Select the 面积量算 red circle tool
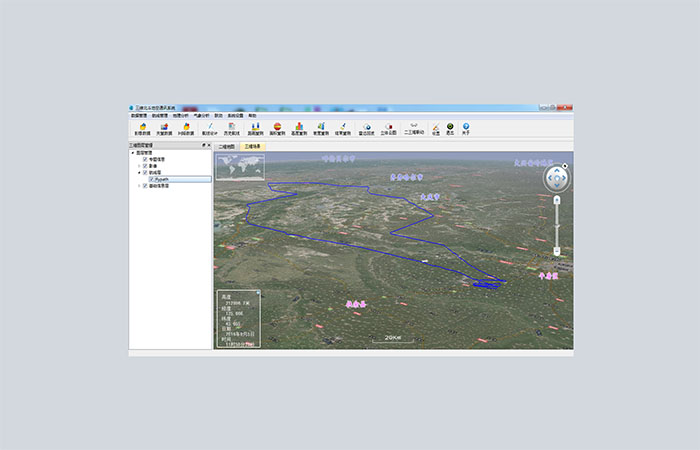Image resolution: width=700 pixels, height=450 pixels. coord(277,128)
